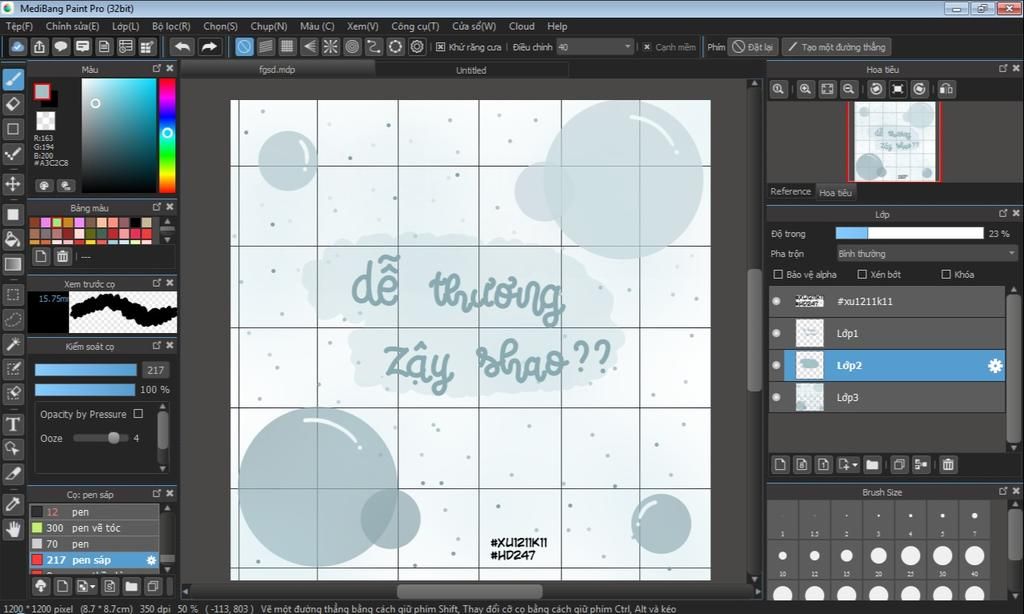Toggle the Khử răng cưa anti-aliasing checkbox
This screenshot has height=614, width=1024.
coord(441,47)
